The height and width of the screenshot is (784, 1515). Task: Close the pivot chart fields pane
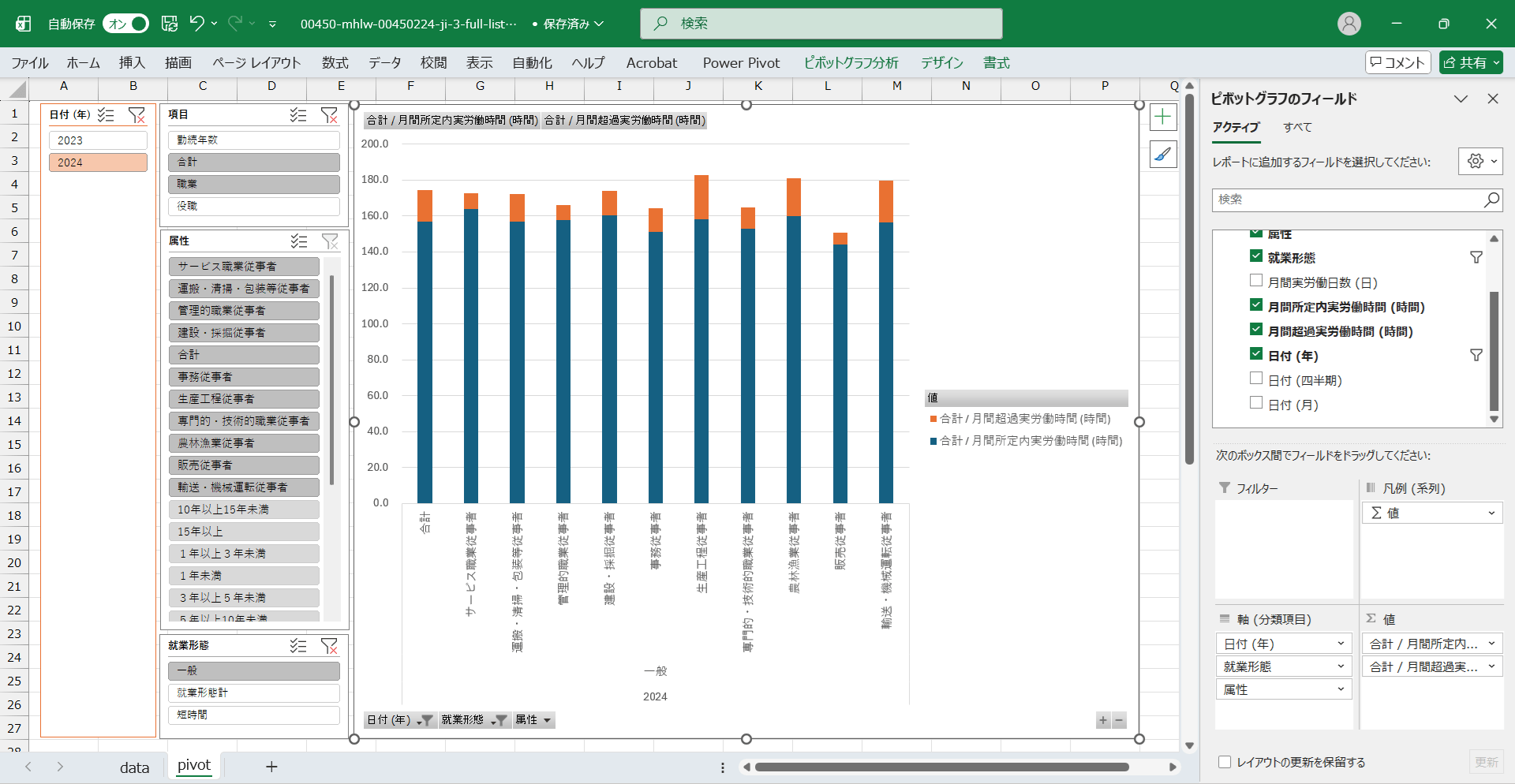1492,99
